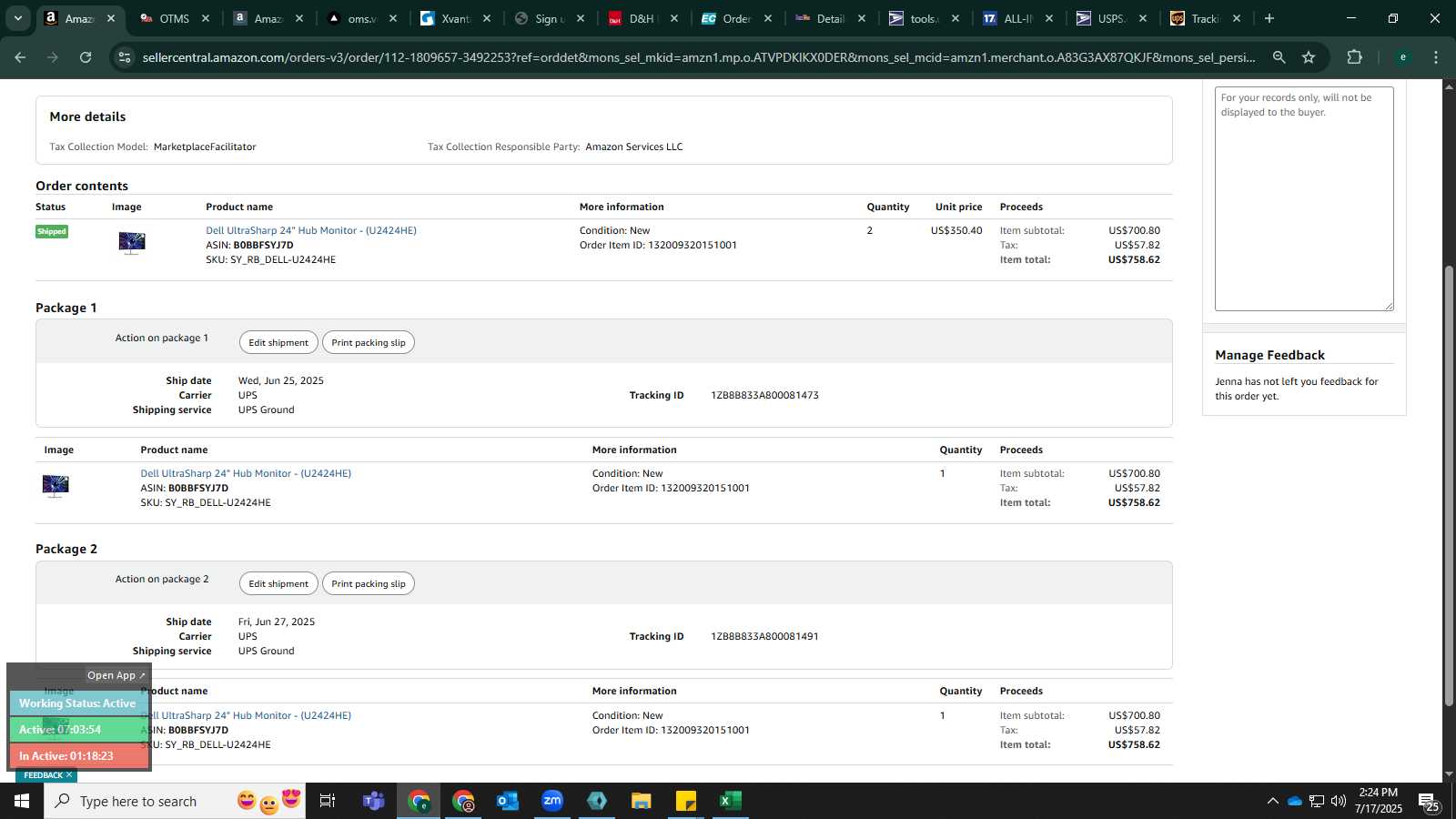This screenshot has height=819, width=1456.
Task: Click the Shipped status badge
Action: [52, 231]
